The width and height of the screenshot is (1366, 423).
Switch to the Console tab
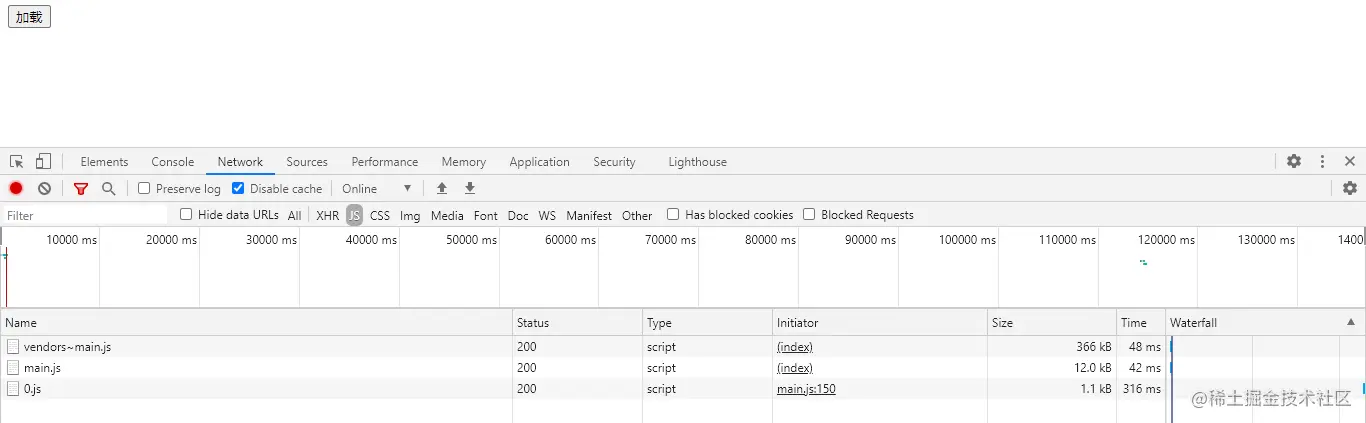173,162
